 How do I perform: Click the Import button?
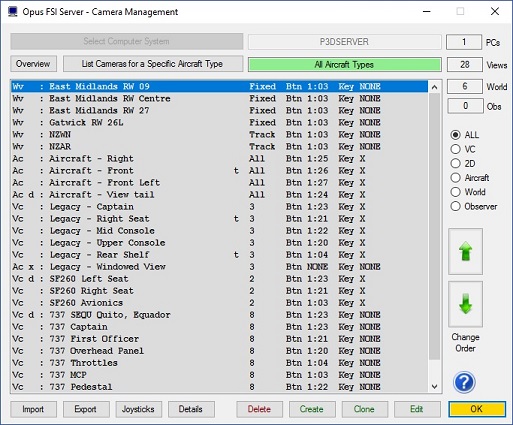click(x=33, y=409)
